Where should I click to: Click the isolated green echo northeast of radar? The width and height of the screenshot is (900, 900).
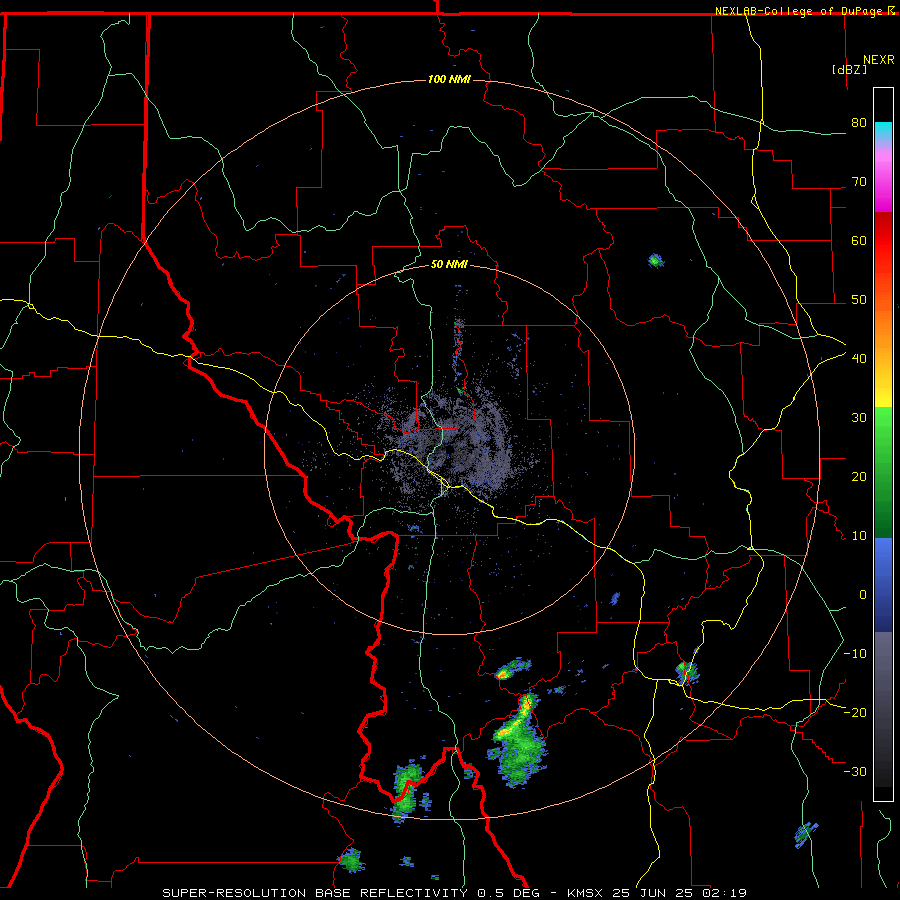pyautogui.click(x=655, y=261)
